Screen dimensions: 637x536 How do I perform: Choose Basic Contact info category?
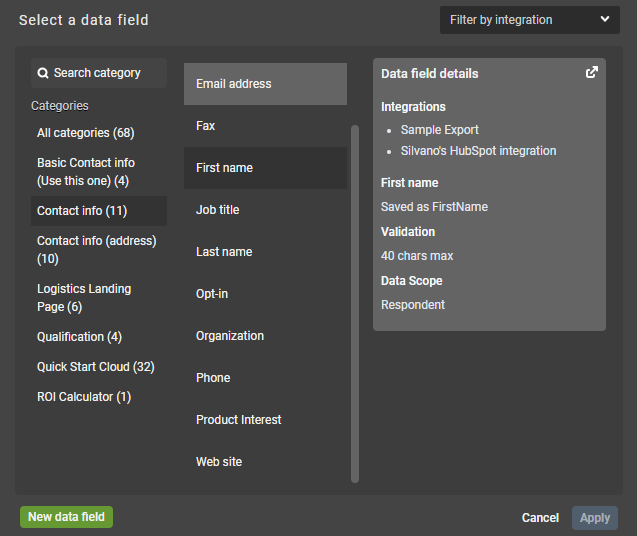point(85,172)
